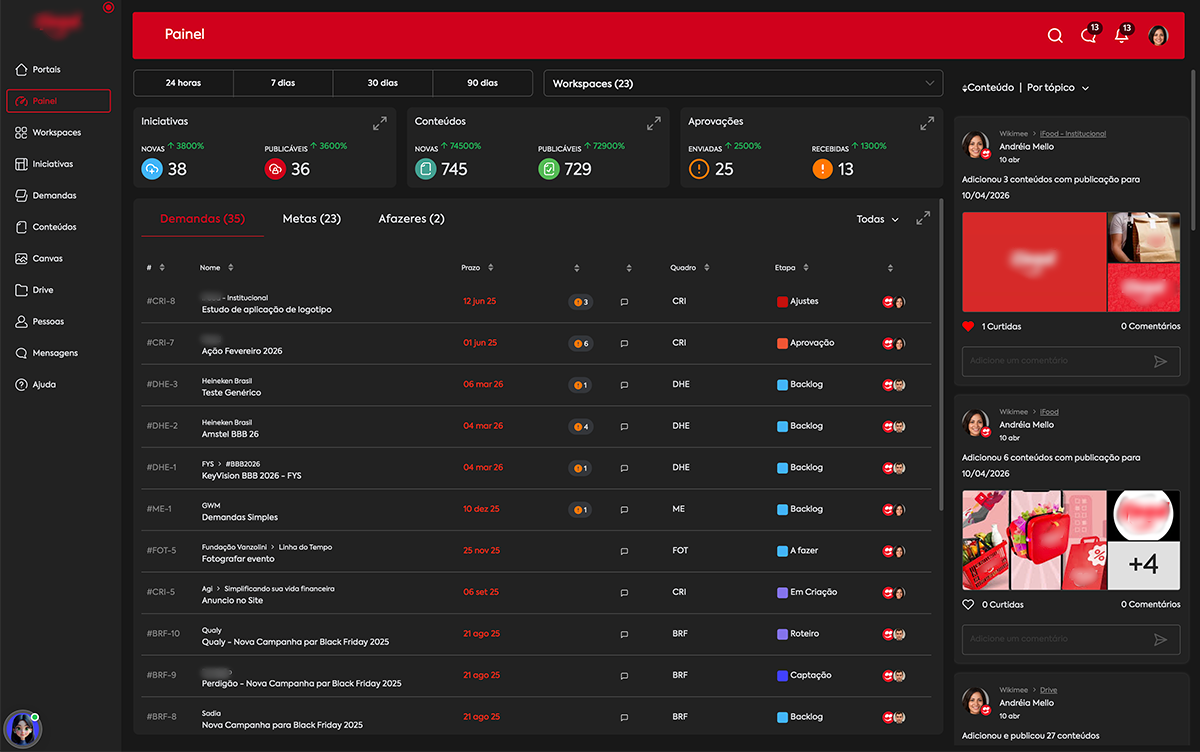Open the Todas filter dropdown
Image resolution: width=1200 pixels, height=752 pixels.
pyautogui.click(x=877, y=219)
